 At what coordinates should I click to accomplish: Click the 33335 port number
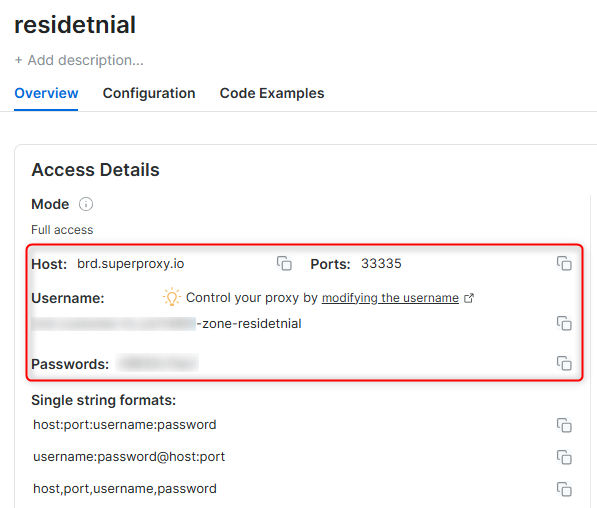coord(381,264)
